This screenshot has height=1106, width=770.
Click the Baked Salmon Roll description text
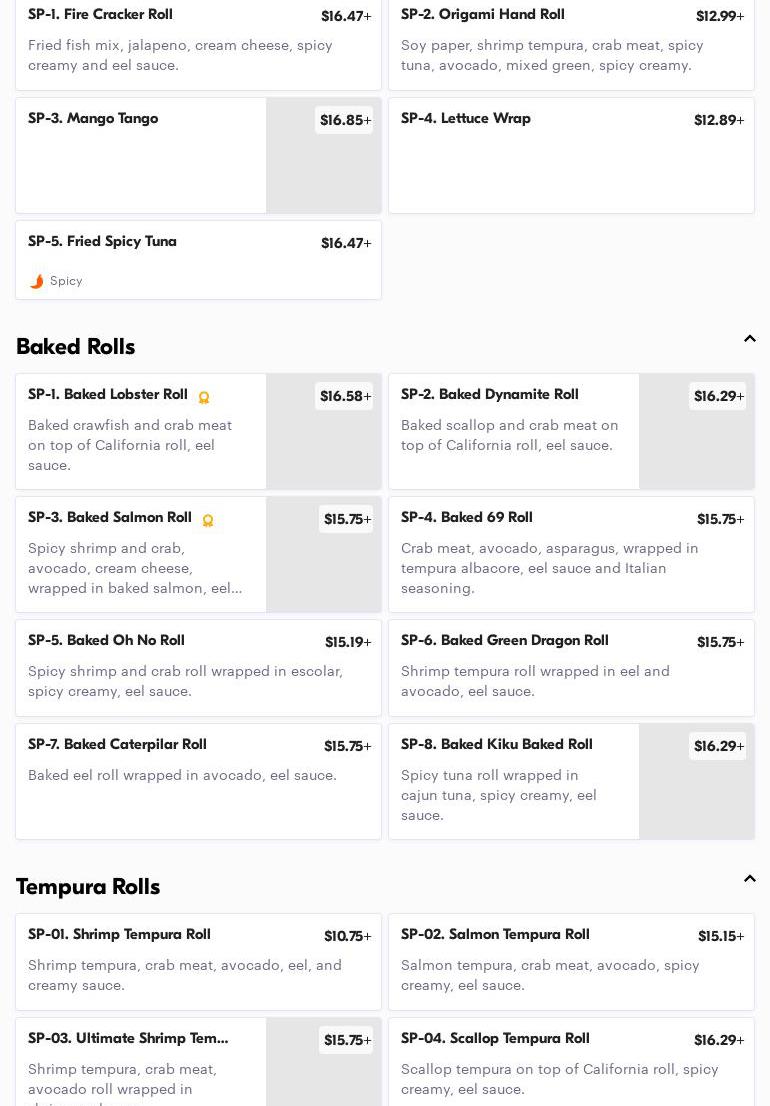pos(135,568)
